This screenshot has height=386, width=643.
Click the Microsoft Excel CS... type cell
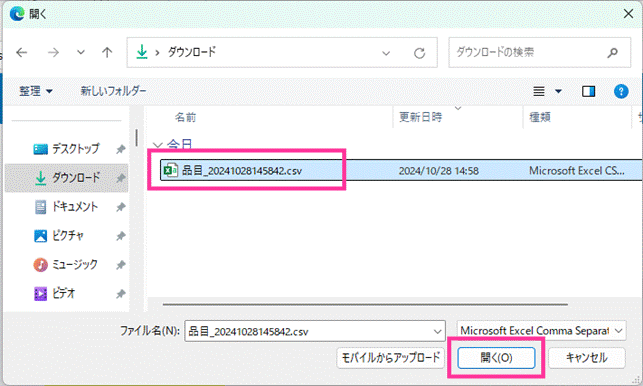[577, 171]
